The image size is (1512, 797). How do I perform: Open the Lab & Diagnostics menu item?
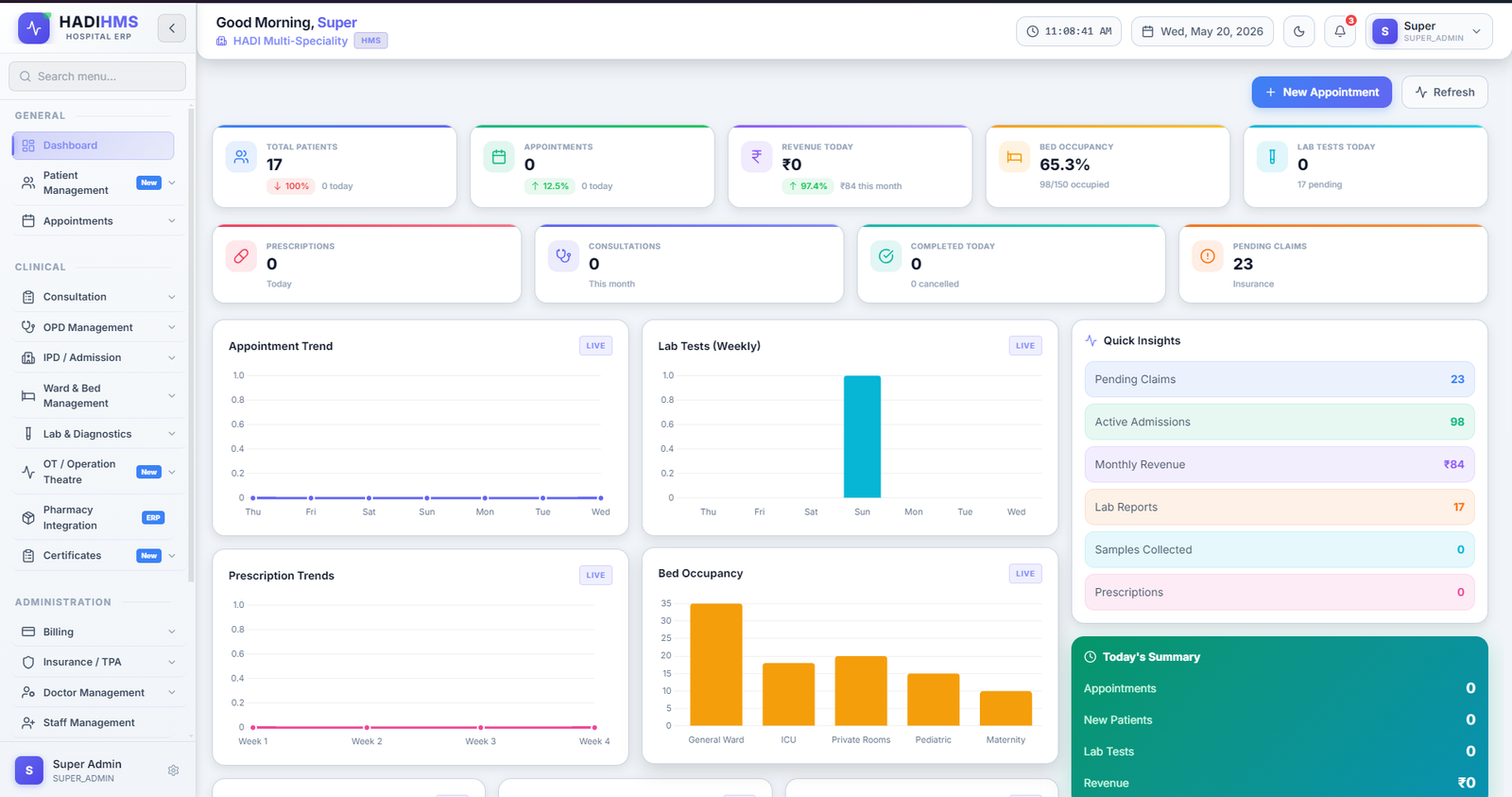(x=97, y=434)
